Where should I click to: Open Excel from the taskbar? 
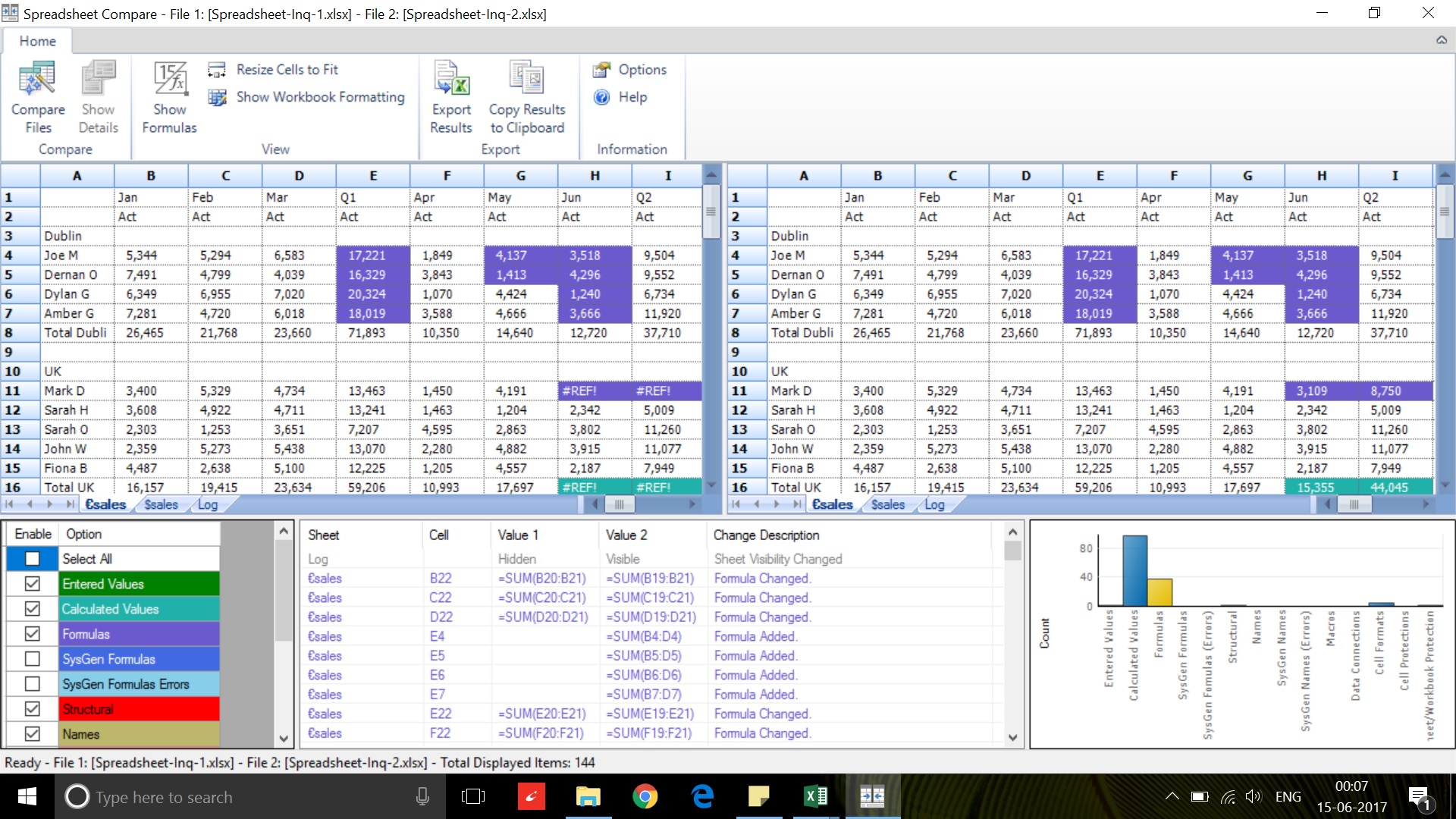point(816,797)
